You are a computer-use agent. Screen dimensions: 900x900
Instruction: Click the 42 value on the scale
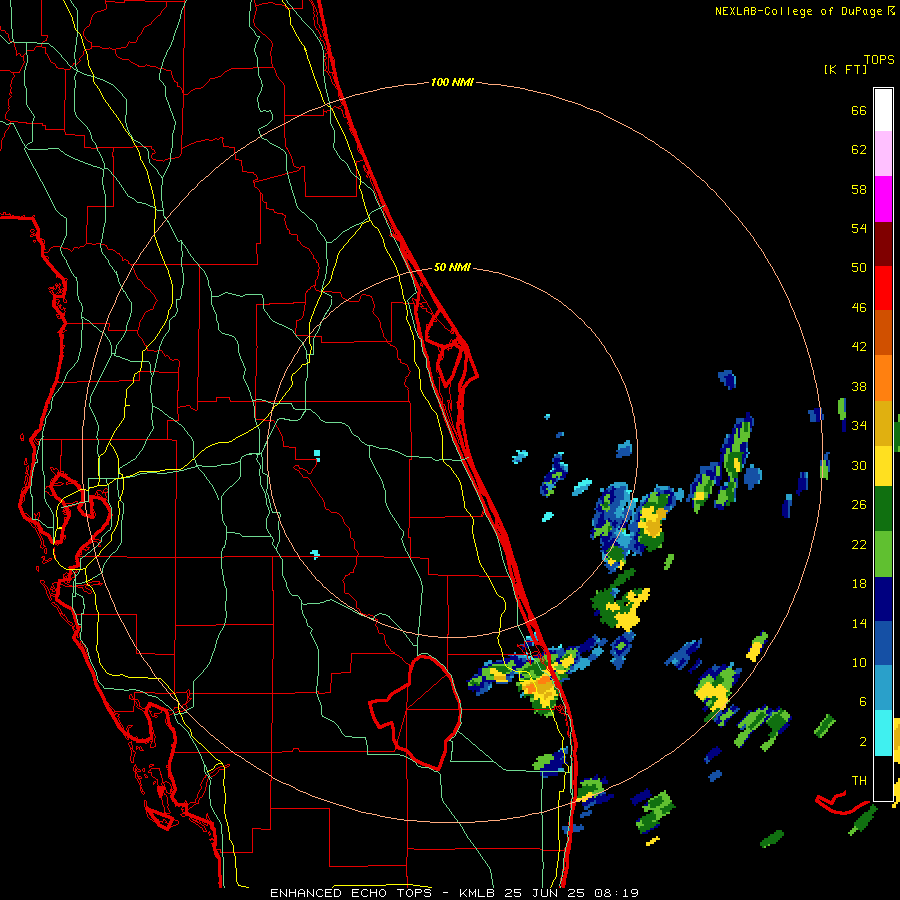pos(859,347)
